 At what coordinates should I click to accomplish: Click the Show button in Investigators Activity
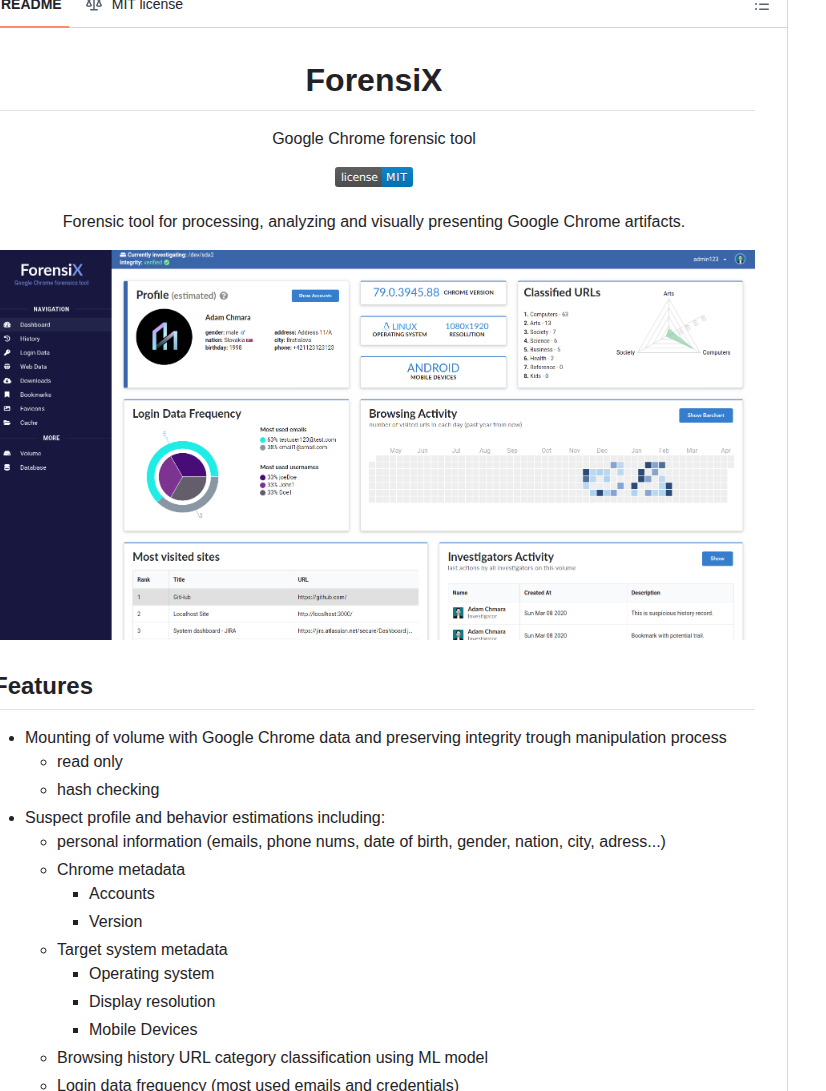pos(717,559)
